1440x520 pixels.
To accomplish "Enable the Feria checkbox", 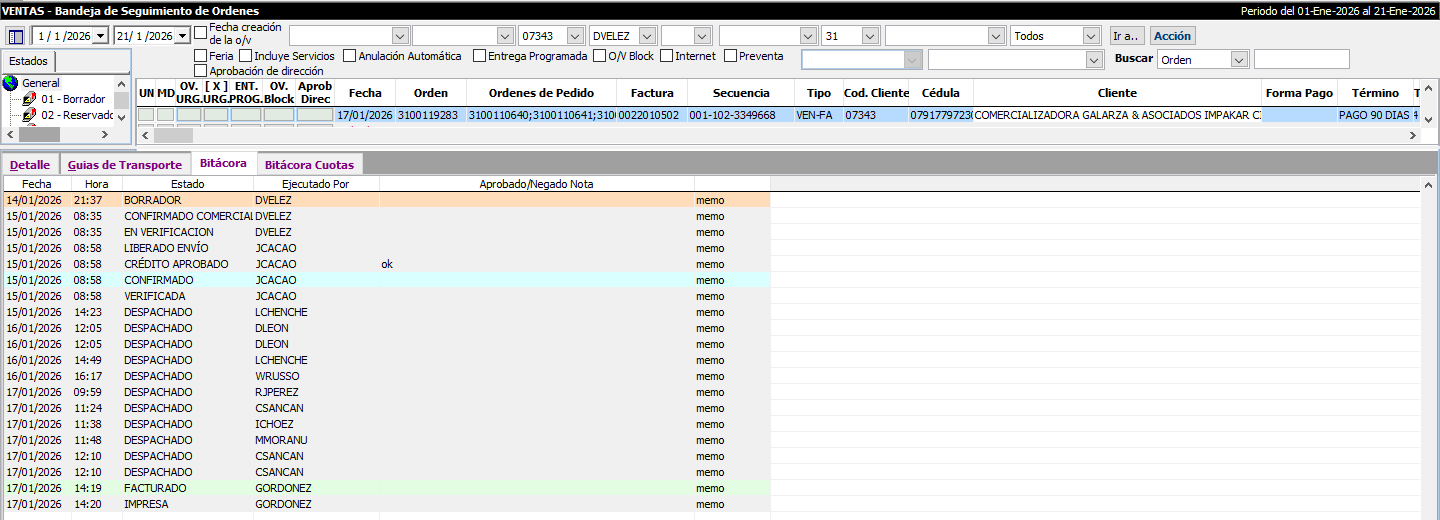I will [x=201, y=56].
